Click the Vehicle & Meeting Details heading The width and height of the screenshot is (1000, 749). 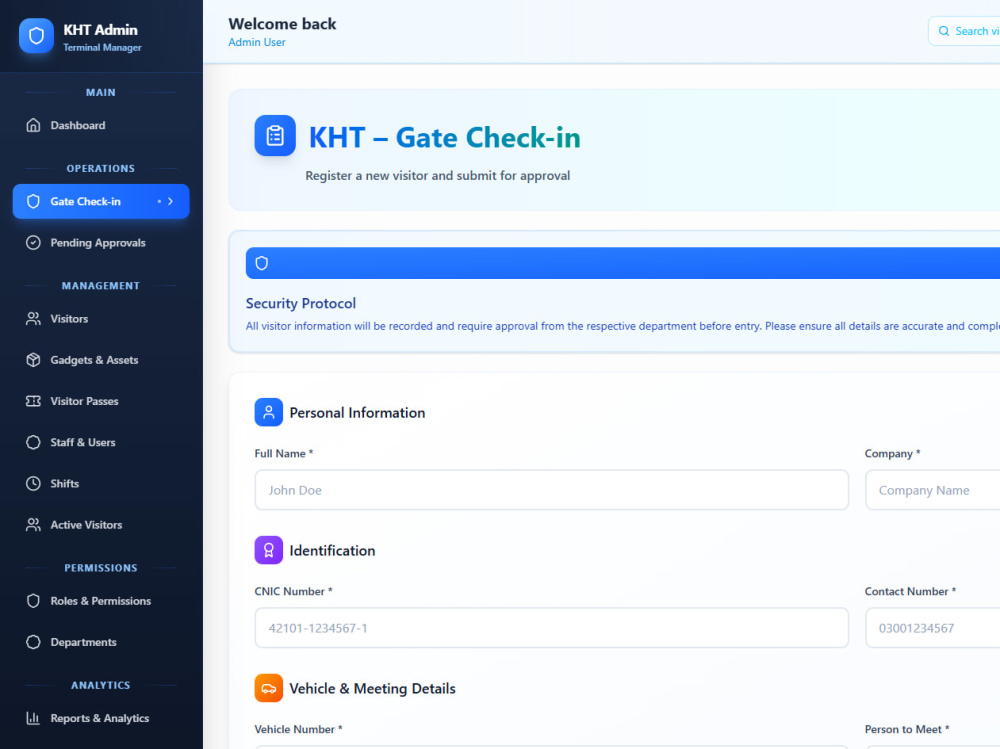[372, 688]
